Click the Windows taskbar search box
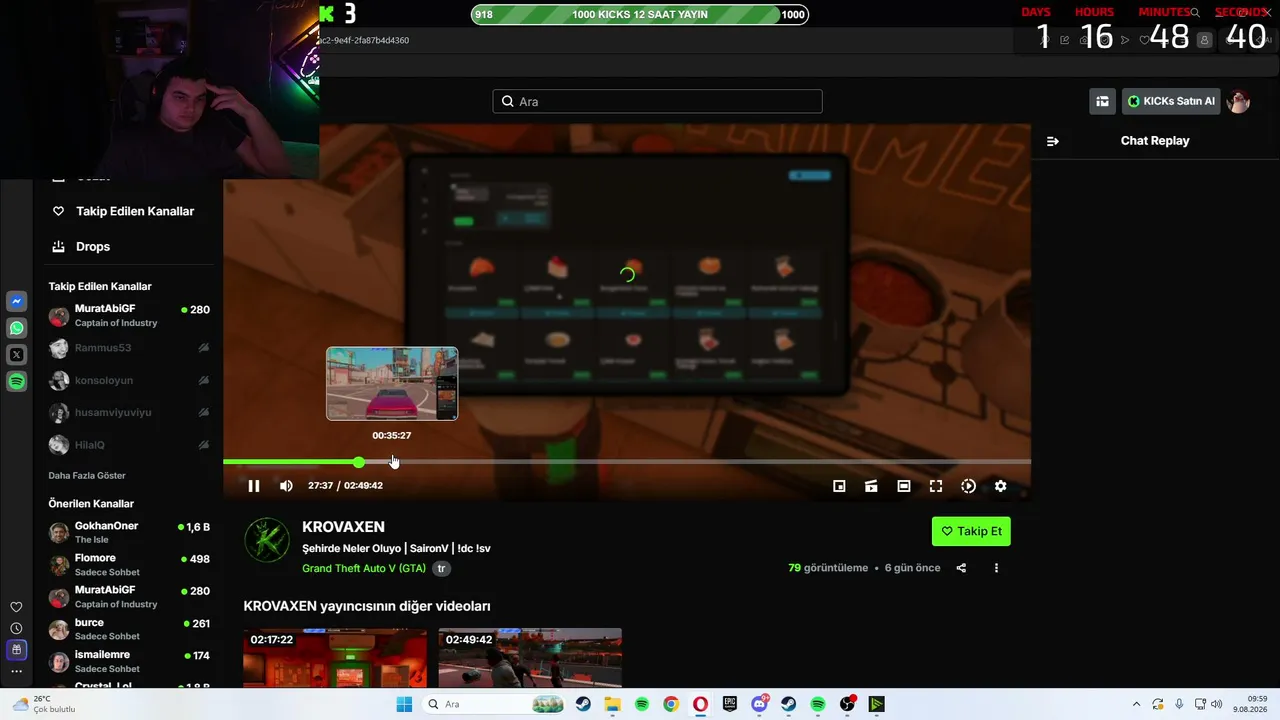The height and width of the screenshot is (720, 1280). point(495,704)
